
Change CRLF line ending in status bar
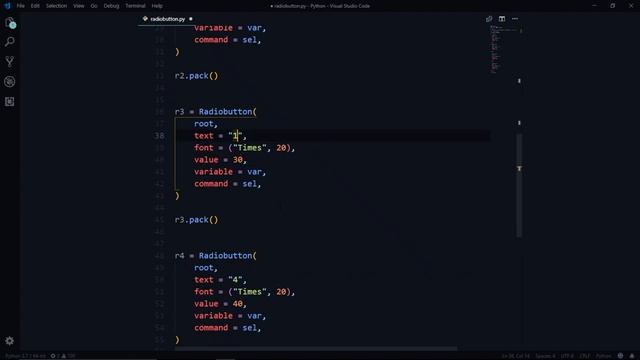pyautogui.click(x=585, y=356)
